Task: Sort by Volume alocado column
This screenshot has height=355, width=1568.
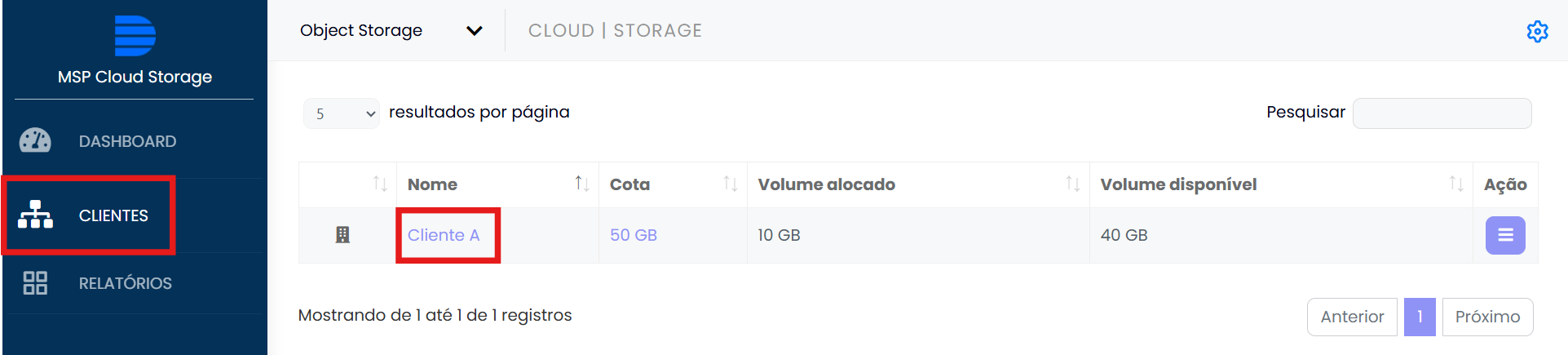Action: [1072, 184]
